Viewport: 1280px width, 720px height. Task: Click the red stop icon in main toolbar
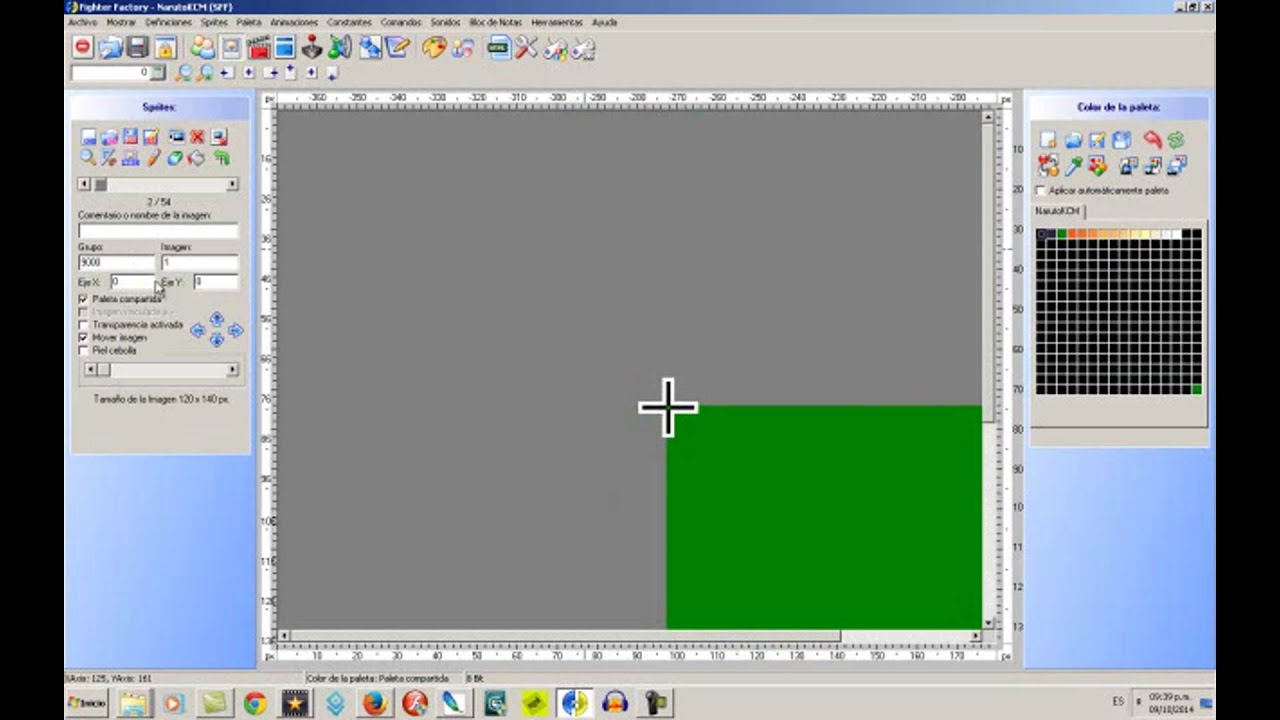tap(83, 47)
